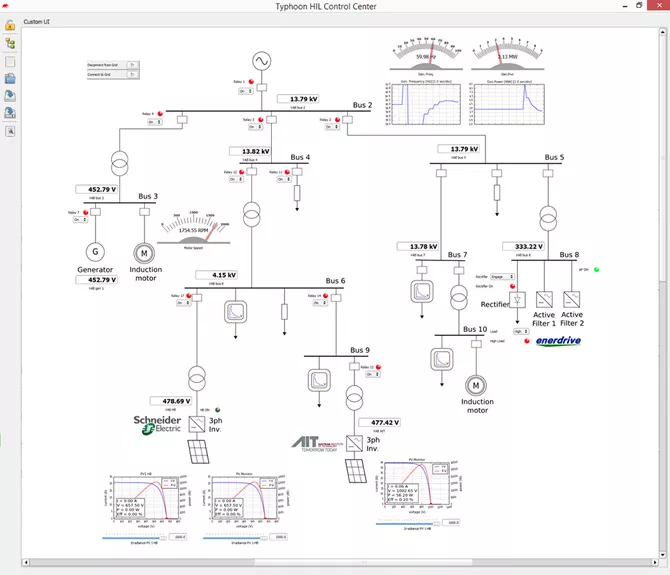Click the 477.42 V AIT inverter voltage display
Screen dimensions: 670x575
(379, 422)
